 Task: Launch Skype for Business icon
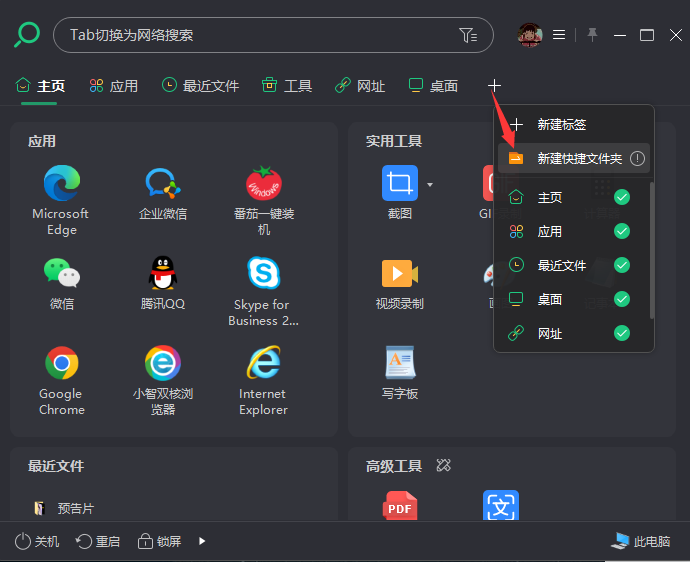click(x=264, y=273)
